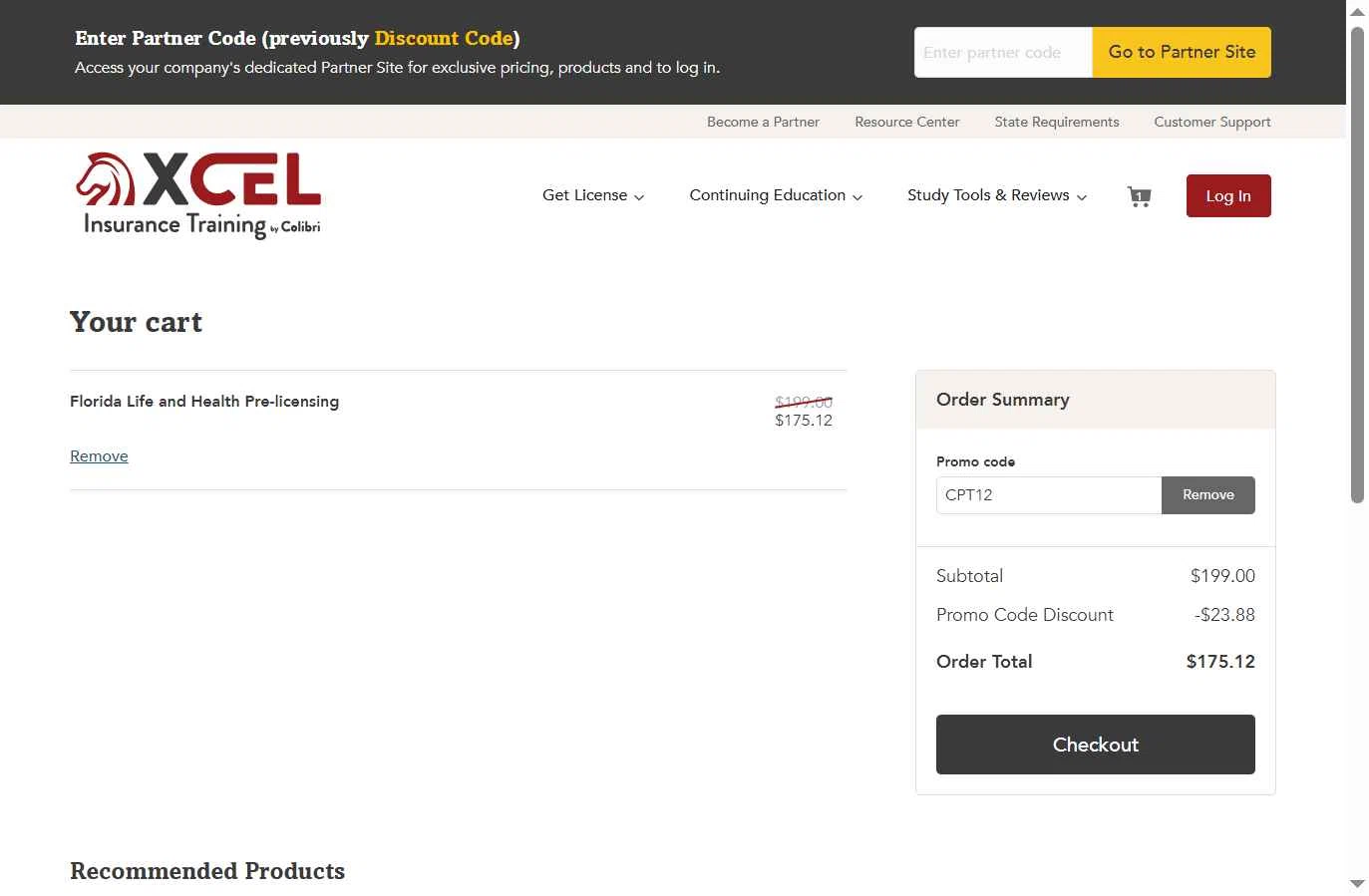The width and height of the screenshot is (1369, 896).
Task: Click the XCEL Insurance Training logo
Action: pyautogui.click(x=198, y=195)
